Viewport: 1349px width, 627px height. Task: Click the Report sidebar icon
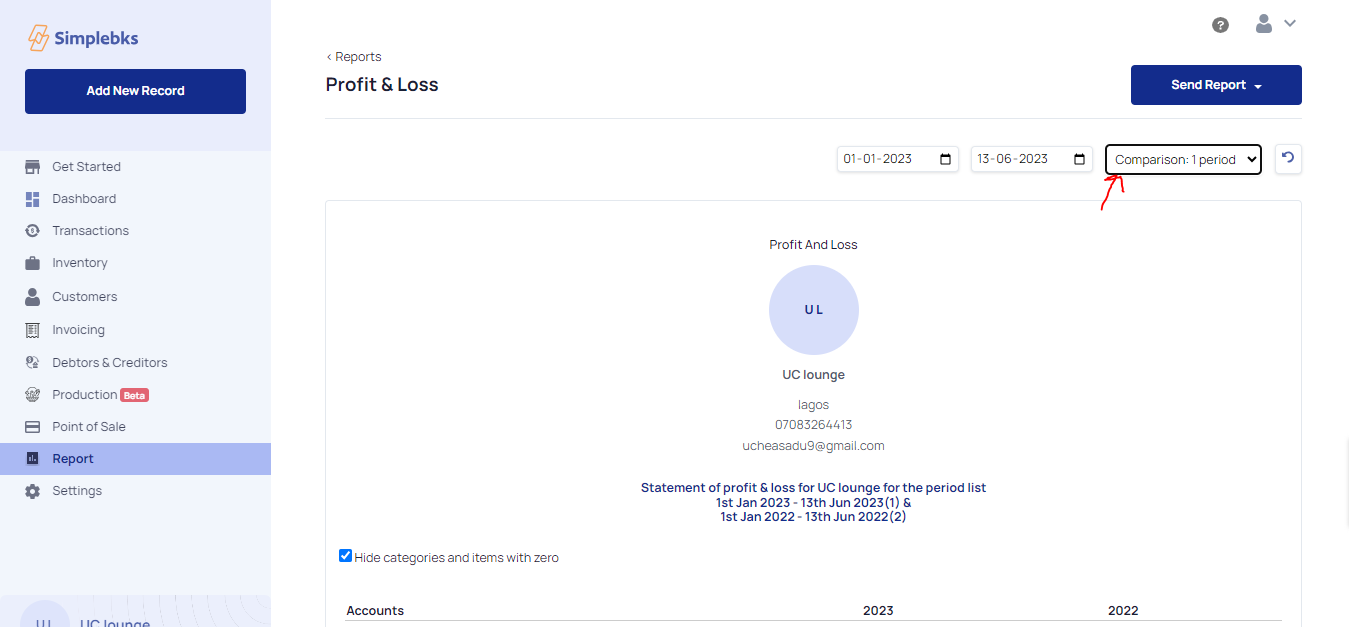tap(33, 459)
